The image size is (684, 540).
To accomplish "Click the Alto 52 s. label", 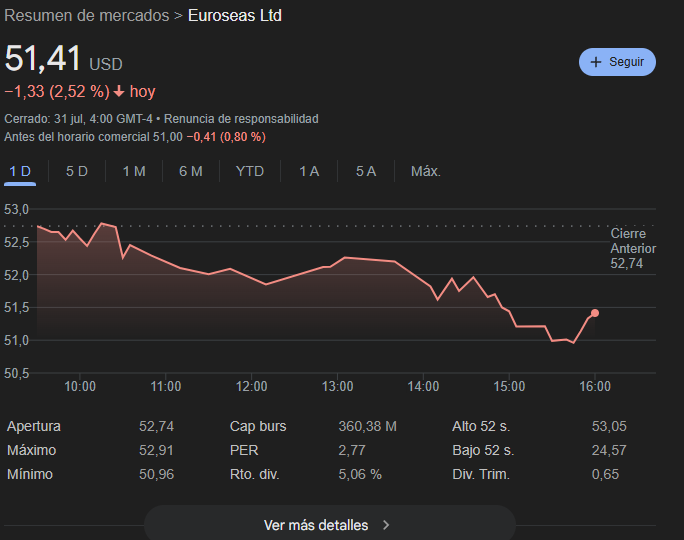I will coord(481,426).
